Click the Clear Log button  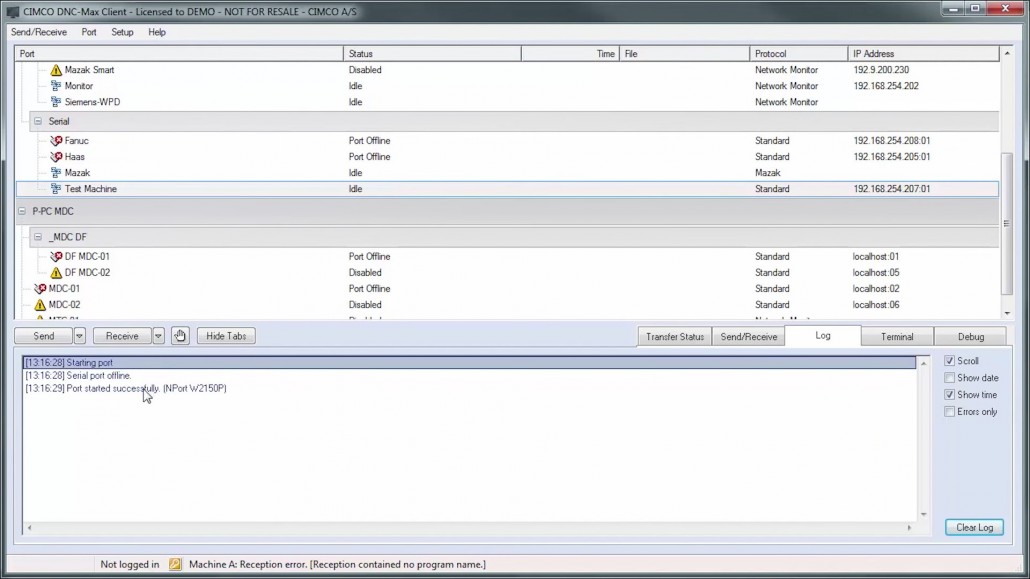click(974, 527)
